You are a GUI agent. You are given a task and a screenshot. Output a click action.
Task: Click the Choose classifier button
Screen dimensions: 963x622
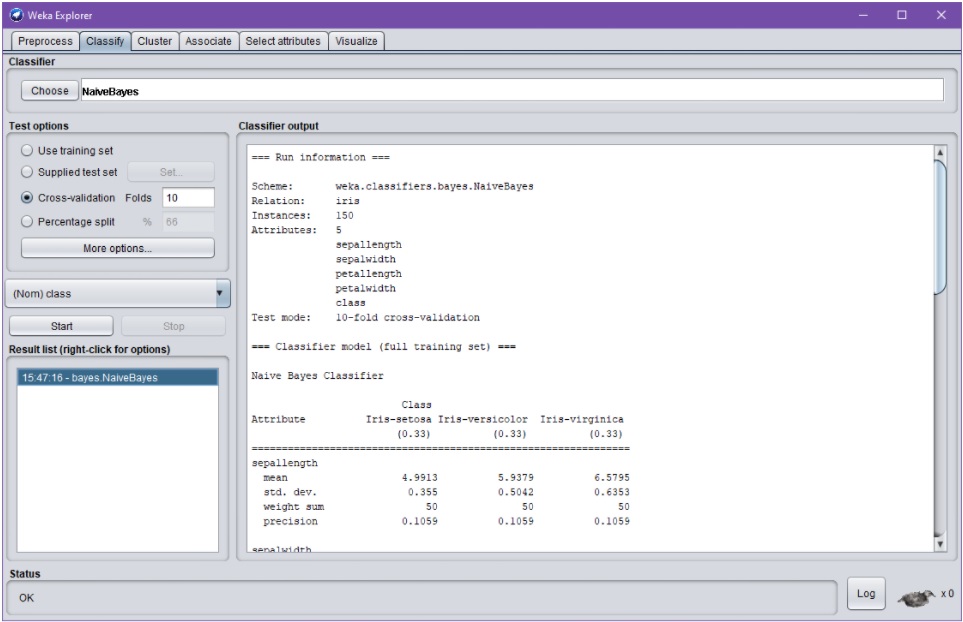tap(50, 91)
